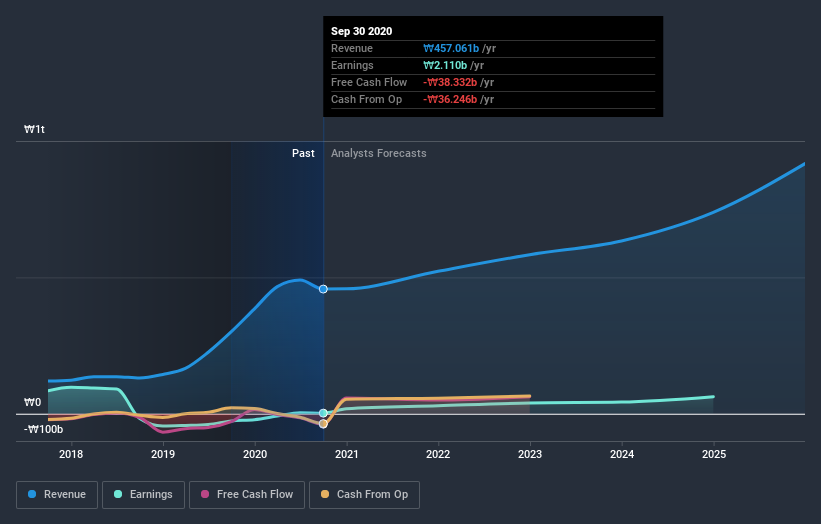Click the orange Cash From Op marker
The width and height of the screenshot is (821, 524).
(x=323, y=423)
